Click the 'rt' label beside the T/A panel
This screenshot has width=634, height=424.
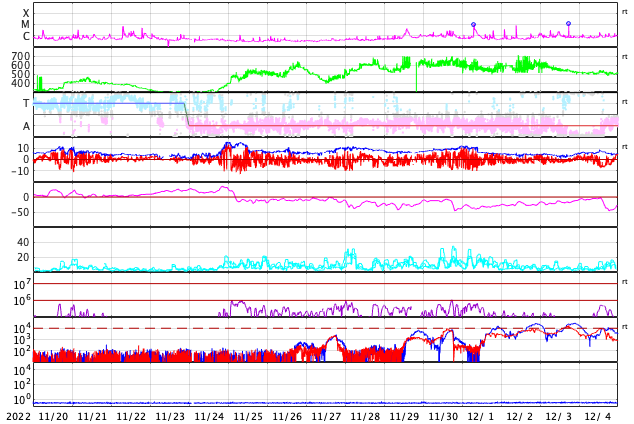pos(625,102)
